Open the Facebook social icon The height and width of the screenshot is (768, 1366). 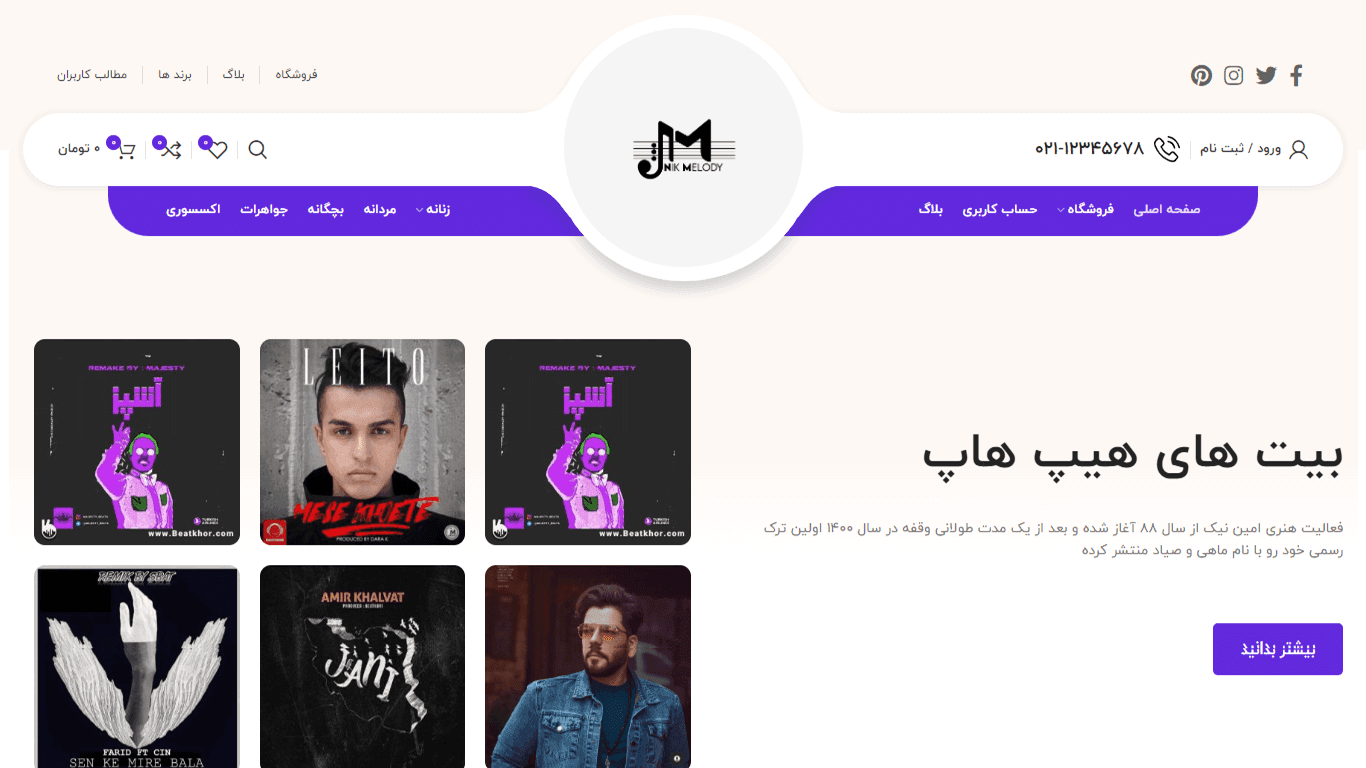1297,75
